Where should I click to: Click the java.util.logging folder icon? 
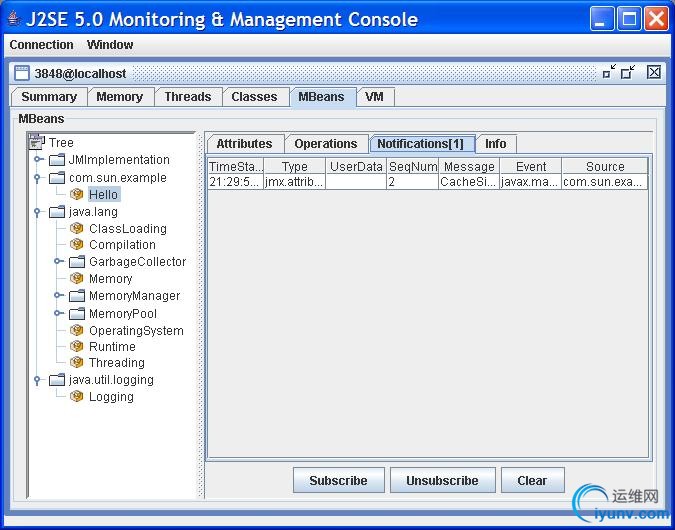[57, 380]
